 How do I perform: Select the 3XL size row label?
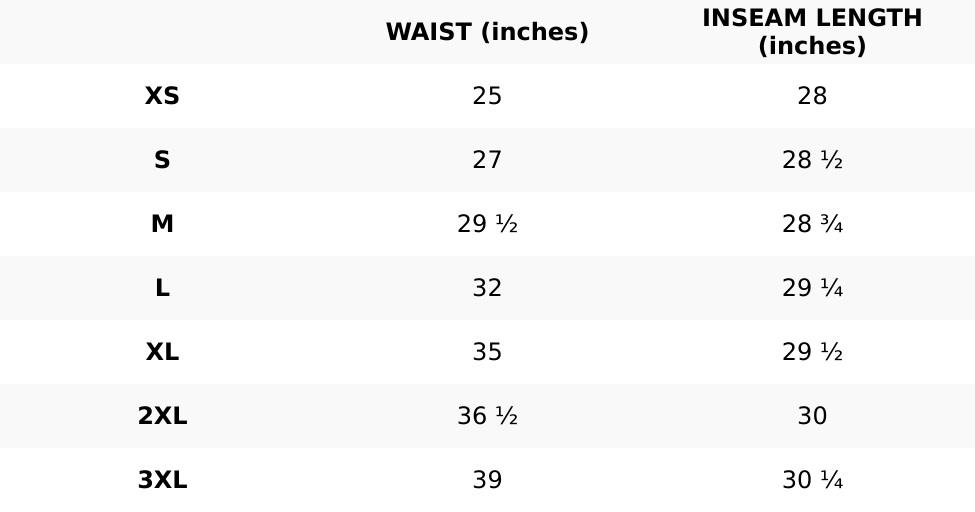(162, 480)
